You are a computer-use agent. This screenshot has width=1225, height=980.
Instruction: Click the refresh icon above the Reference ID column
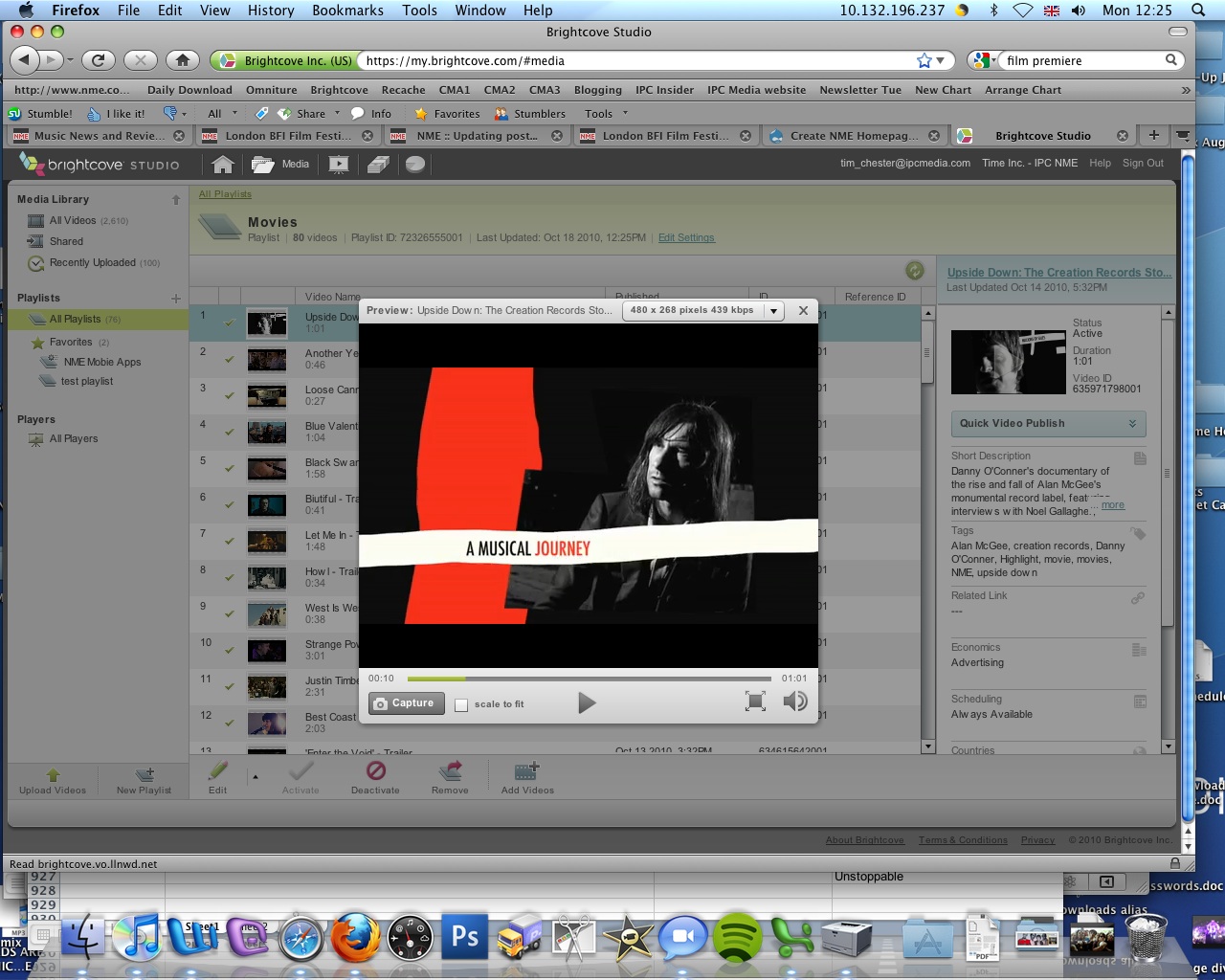coord(915,271)
